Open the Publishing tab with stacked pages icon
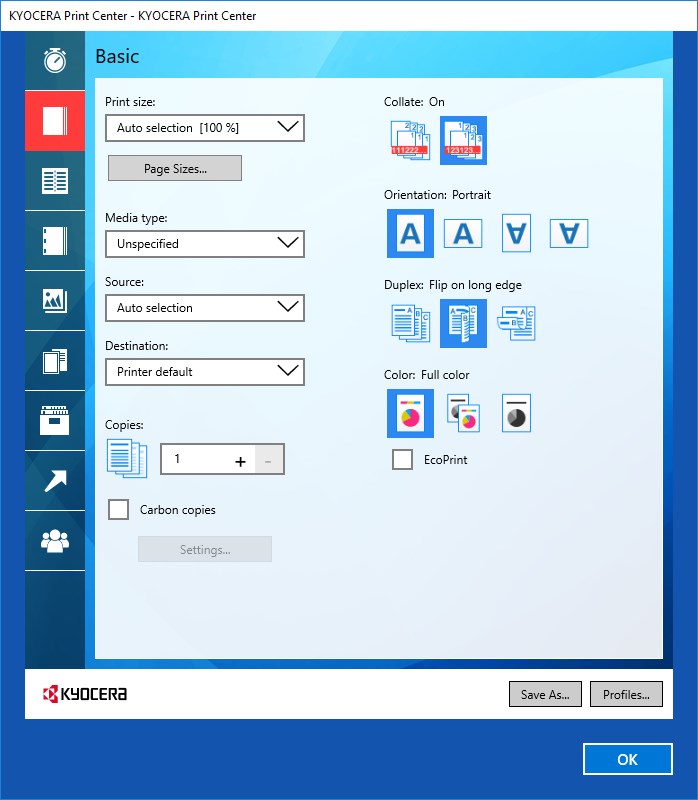This screenshot has width=698, height=800. coord(55,361)
